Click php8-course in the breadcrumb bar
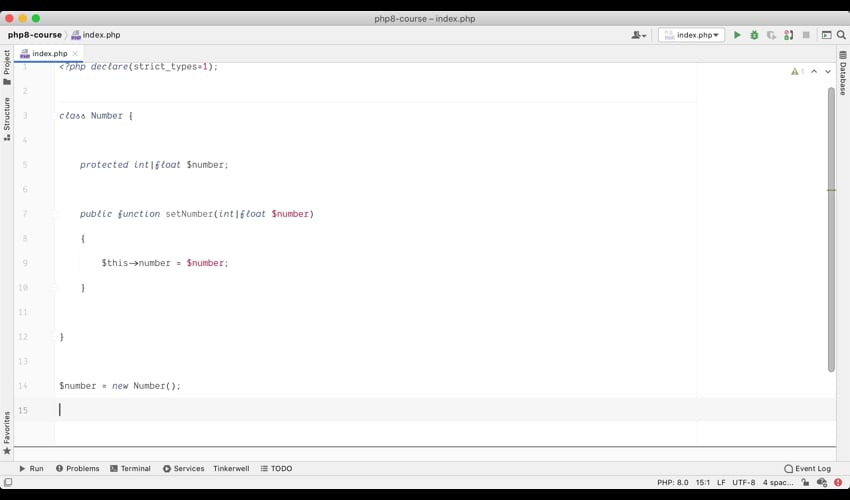This screenshot has width=850, height=500. click(35, 35)
